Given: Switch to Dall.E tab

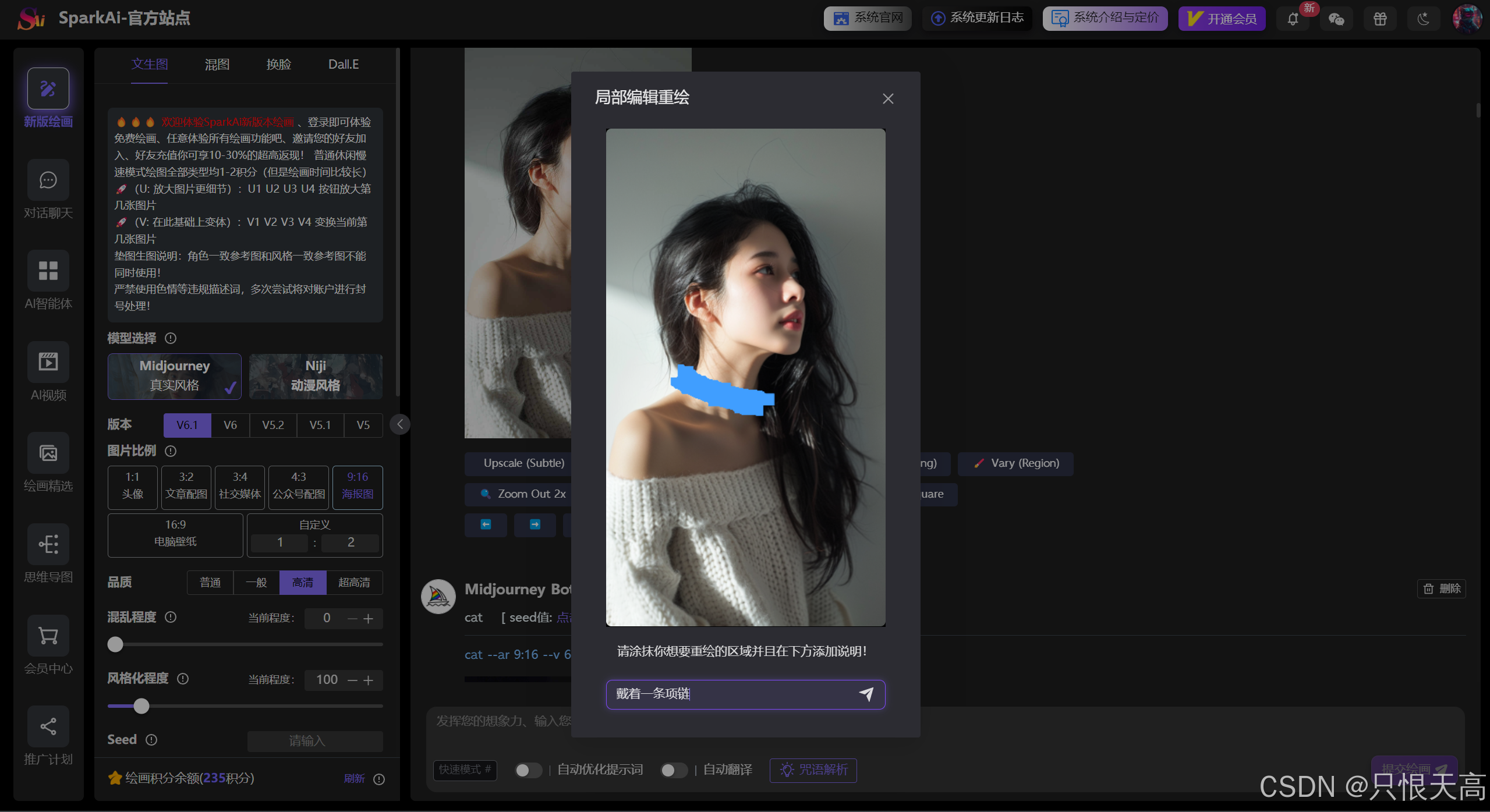Looking at the screenshot, I should tap(344, 65).
